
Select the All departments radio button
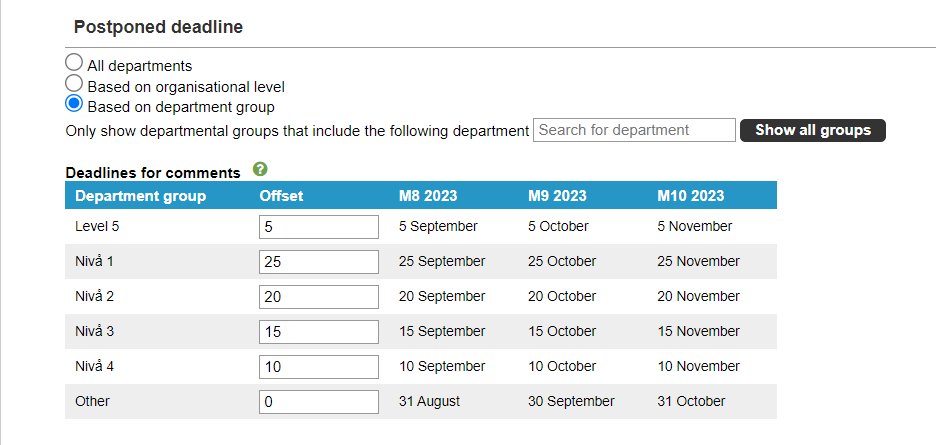click(73, 62)
